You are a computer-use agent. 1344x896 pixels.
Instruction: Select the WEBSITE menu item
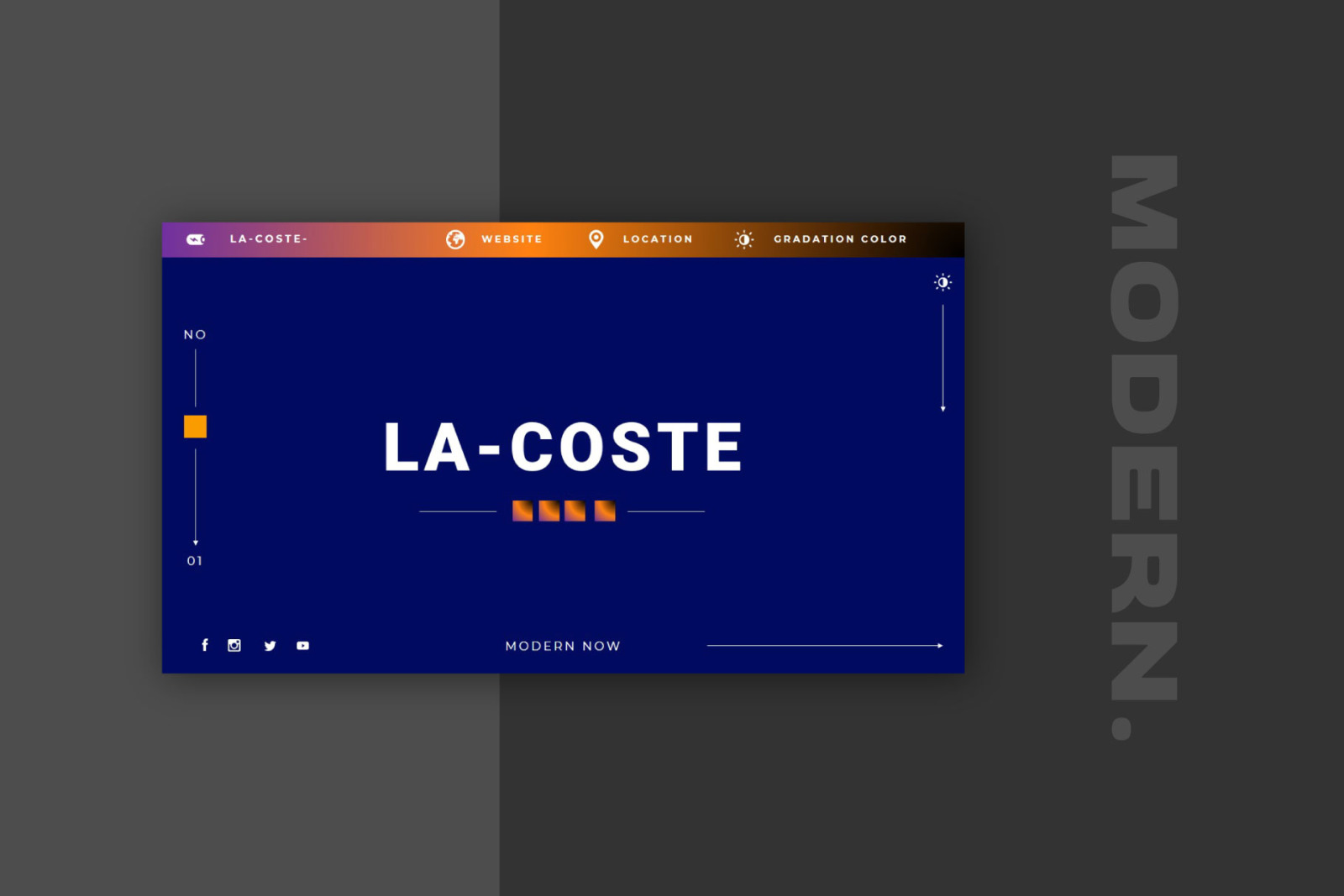(x=512, y=239)
